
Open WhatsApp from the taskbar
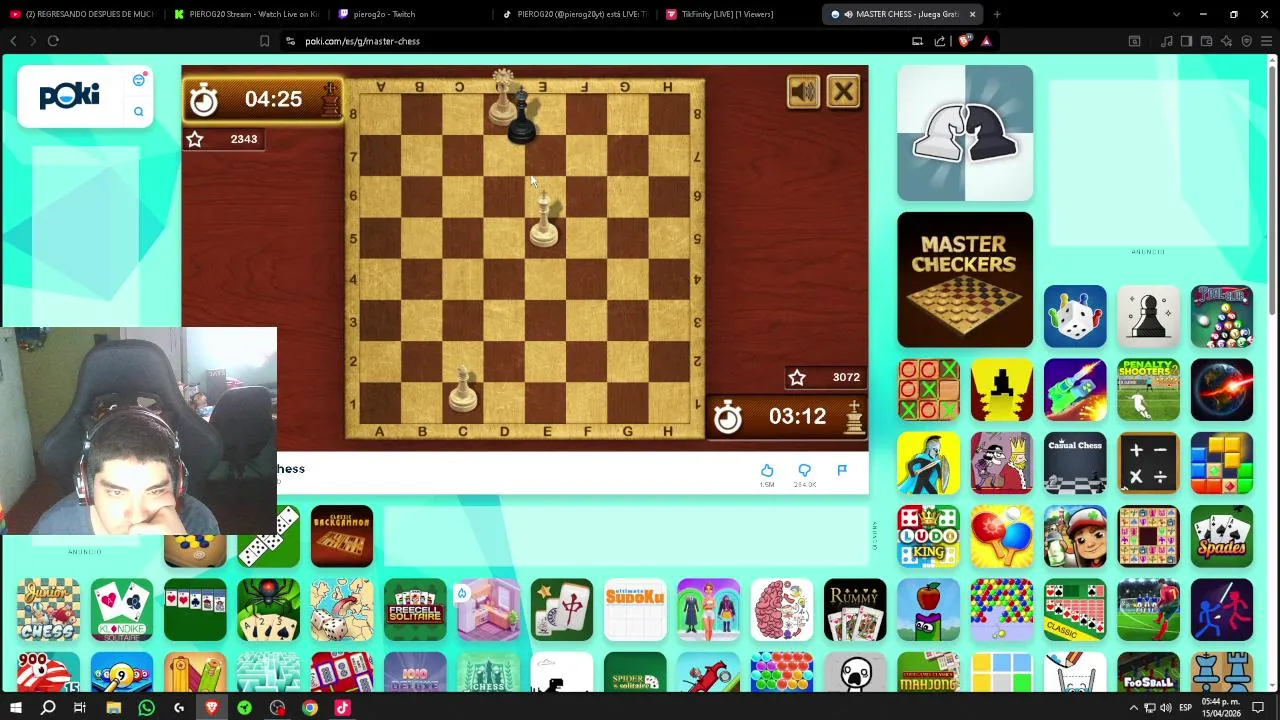tap(146, 708)
